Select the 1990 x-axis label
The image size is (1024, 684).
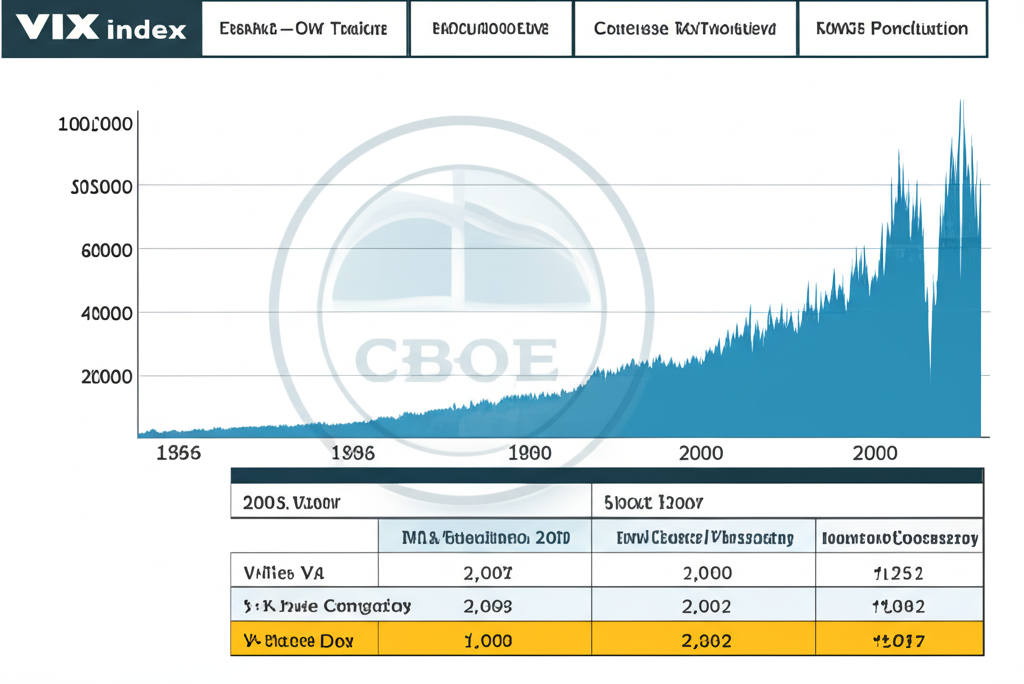[530, 453]
